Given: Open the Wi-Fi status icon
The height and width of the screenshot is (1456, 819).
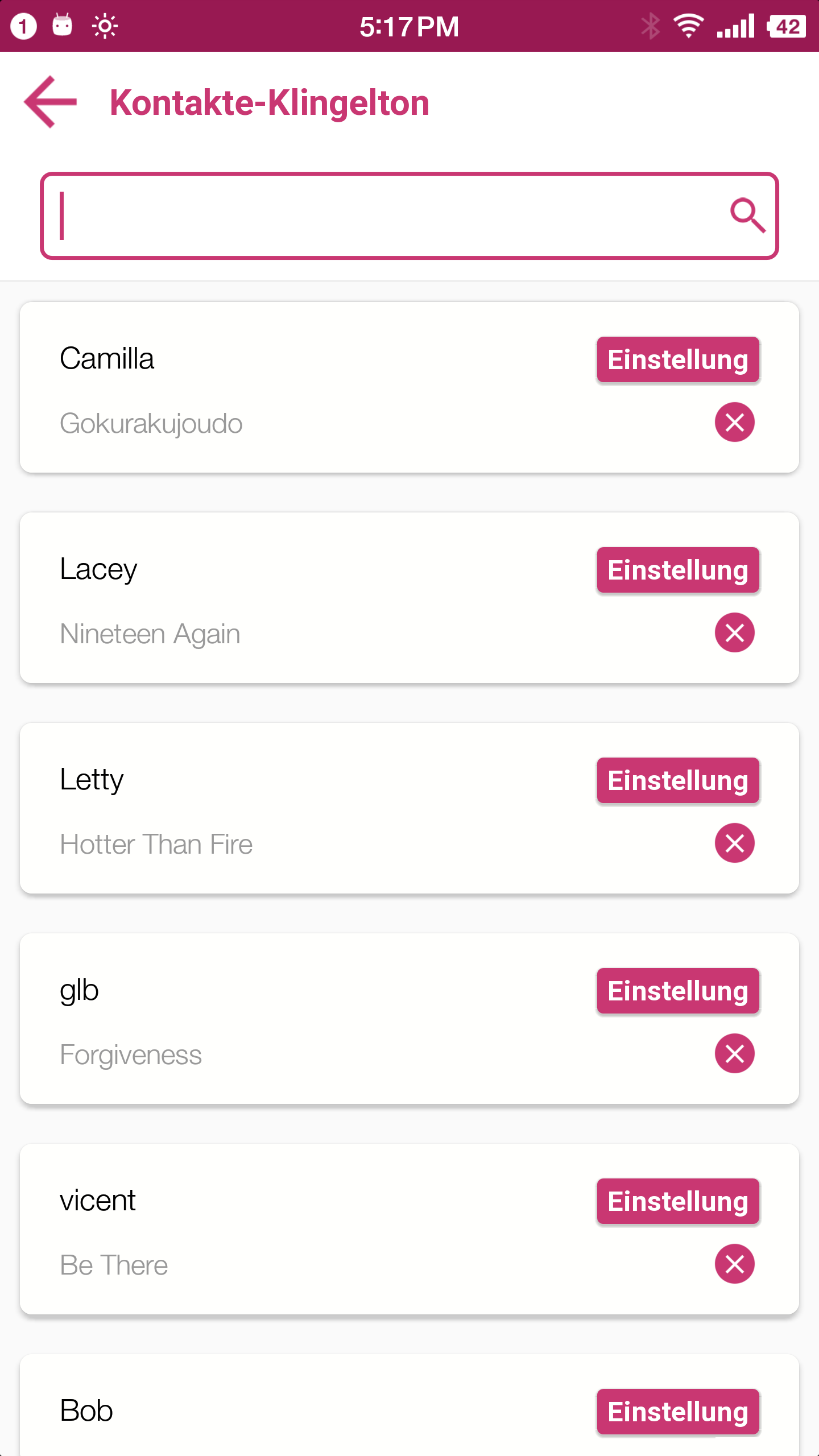Looking at the screenshot, I should (688, 26).
